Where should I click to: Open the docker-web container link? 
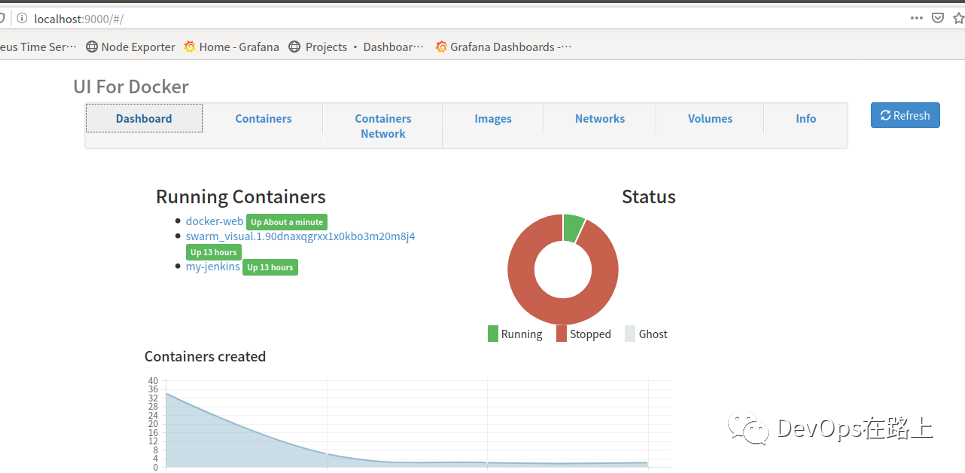point(214,221)
